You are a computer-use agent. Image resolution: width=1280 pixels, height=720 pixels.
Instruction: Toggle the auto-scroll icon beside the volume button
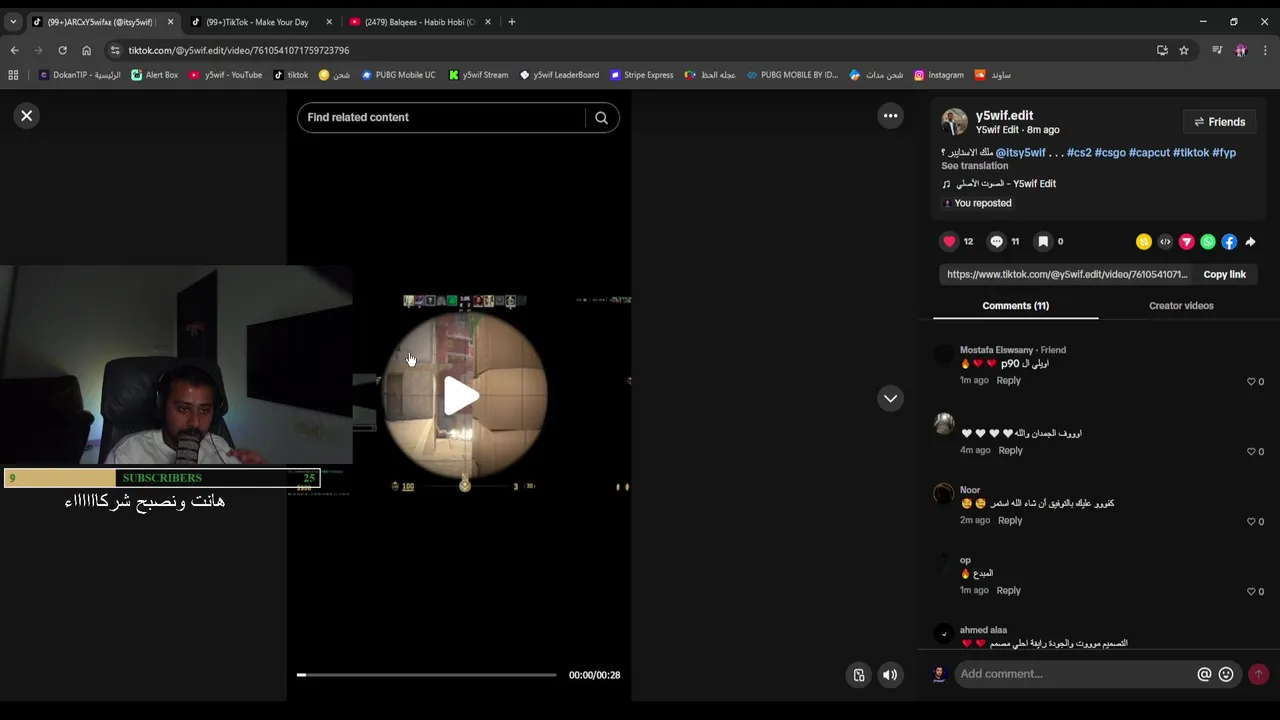[x=858, y=675]
